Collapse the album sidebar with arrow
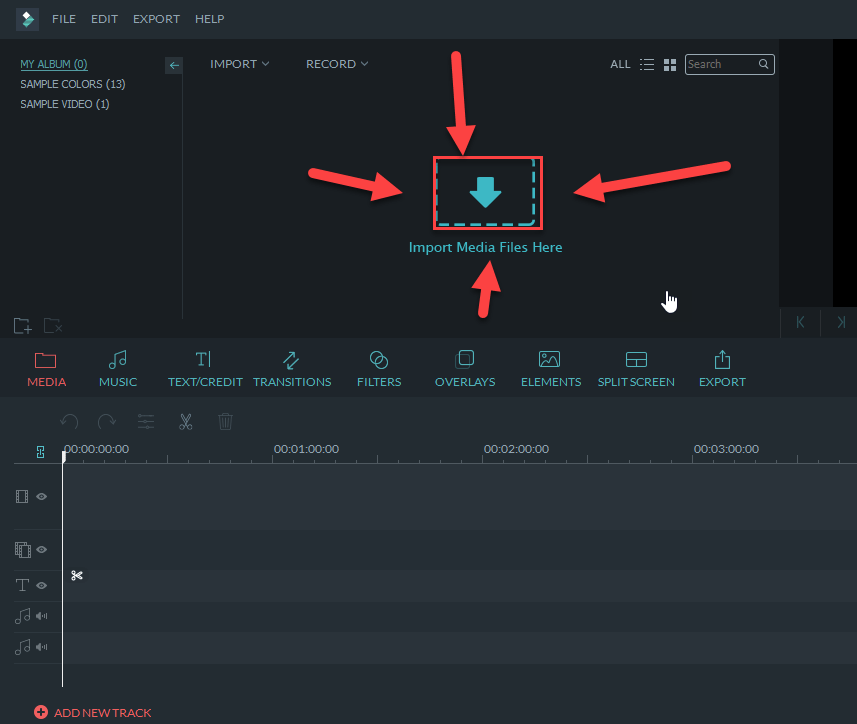 (174, 65)
